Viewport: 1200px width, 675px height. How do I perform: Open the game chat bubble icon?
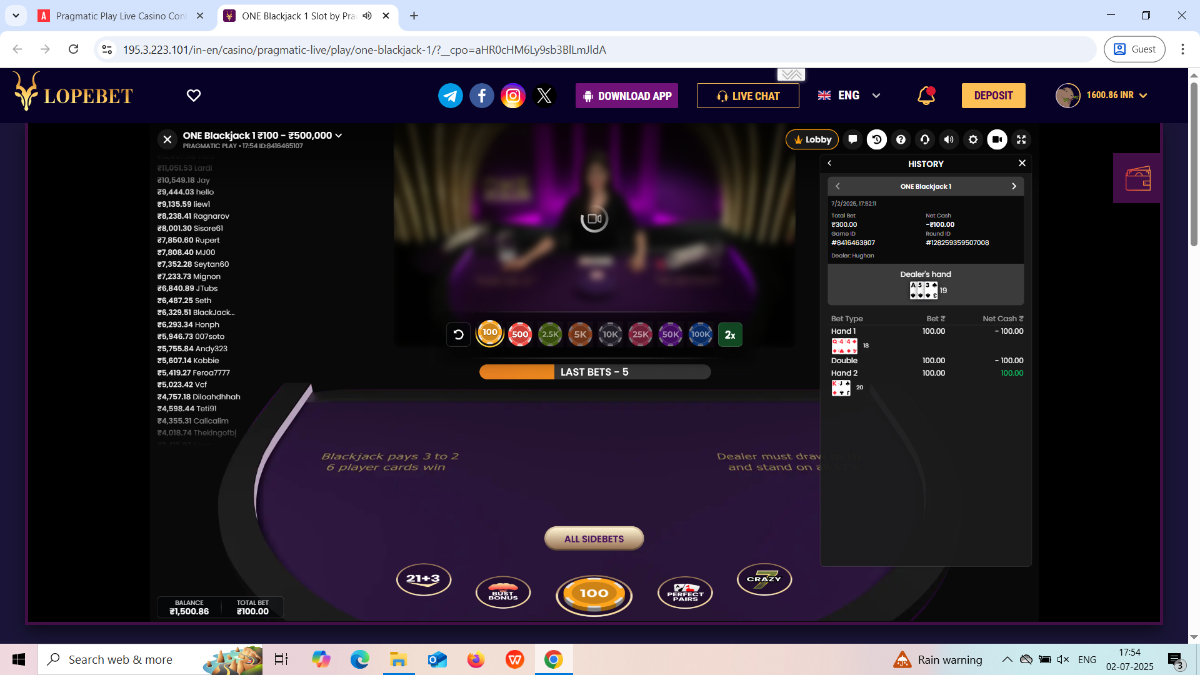tap(853, 139)
